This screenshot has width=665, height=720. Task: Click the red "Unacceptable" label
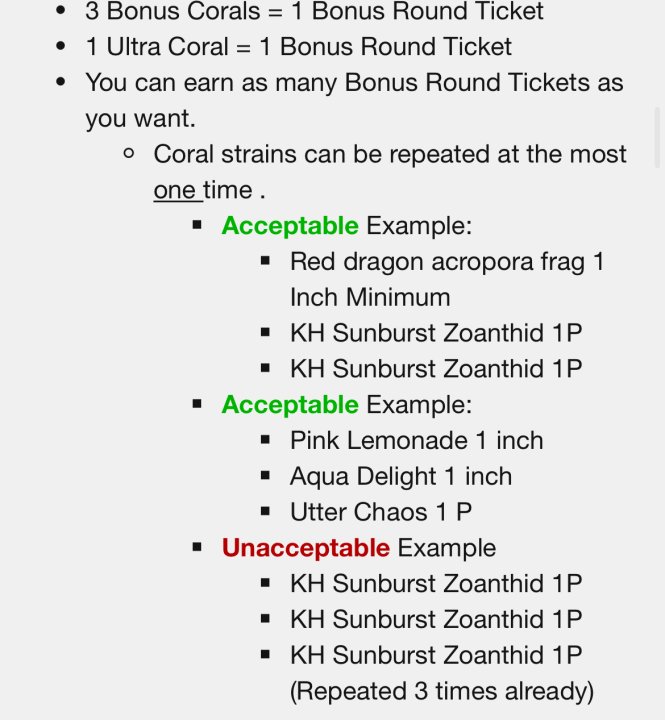click(305, 548)
